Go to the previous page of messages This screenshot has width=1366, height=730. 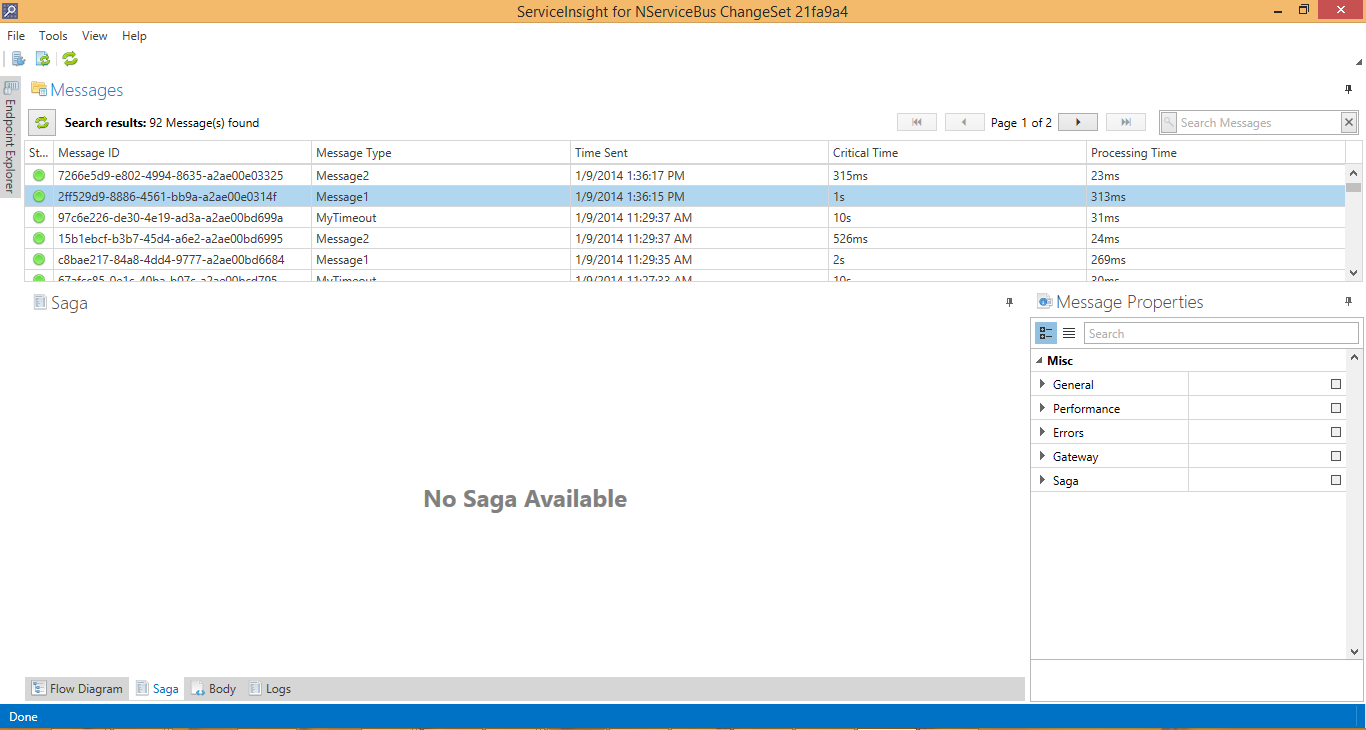point(964,122)
